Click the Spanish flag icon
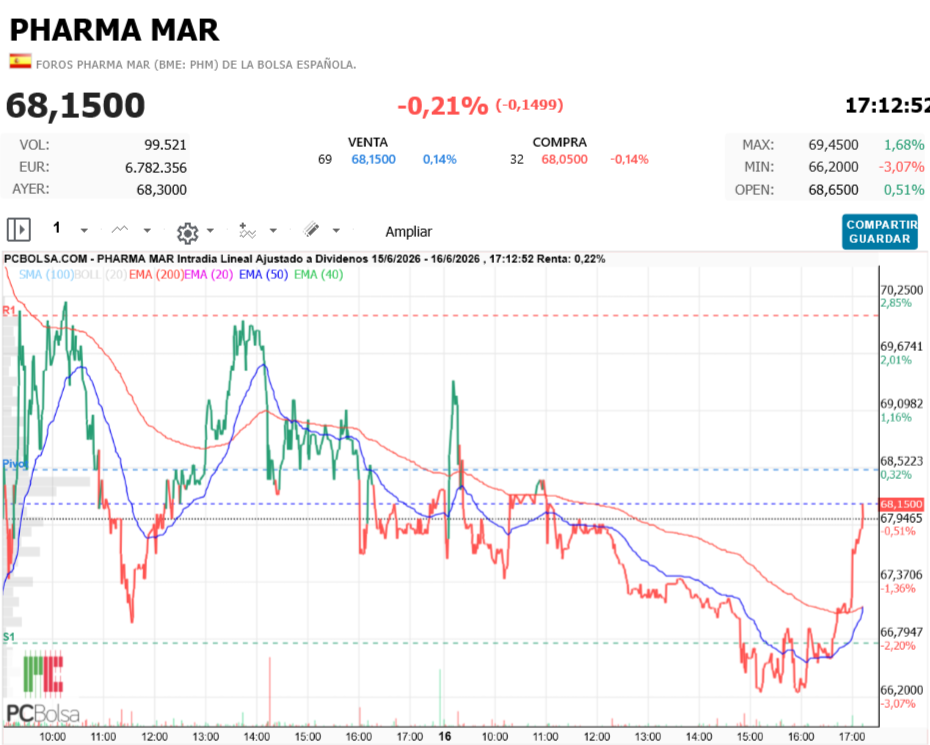 point(20,61)
